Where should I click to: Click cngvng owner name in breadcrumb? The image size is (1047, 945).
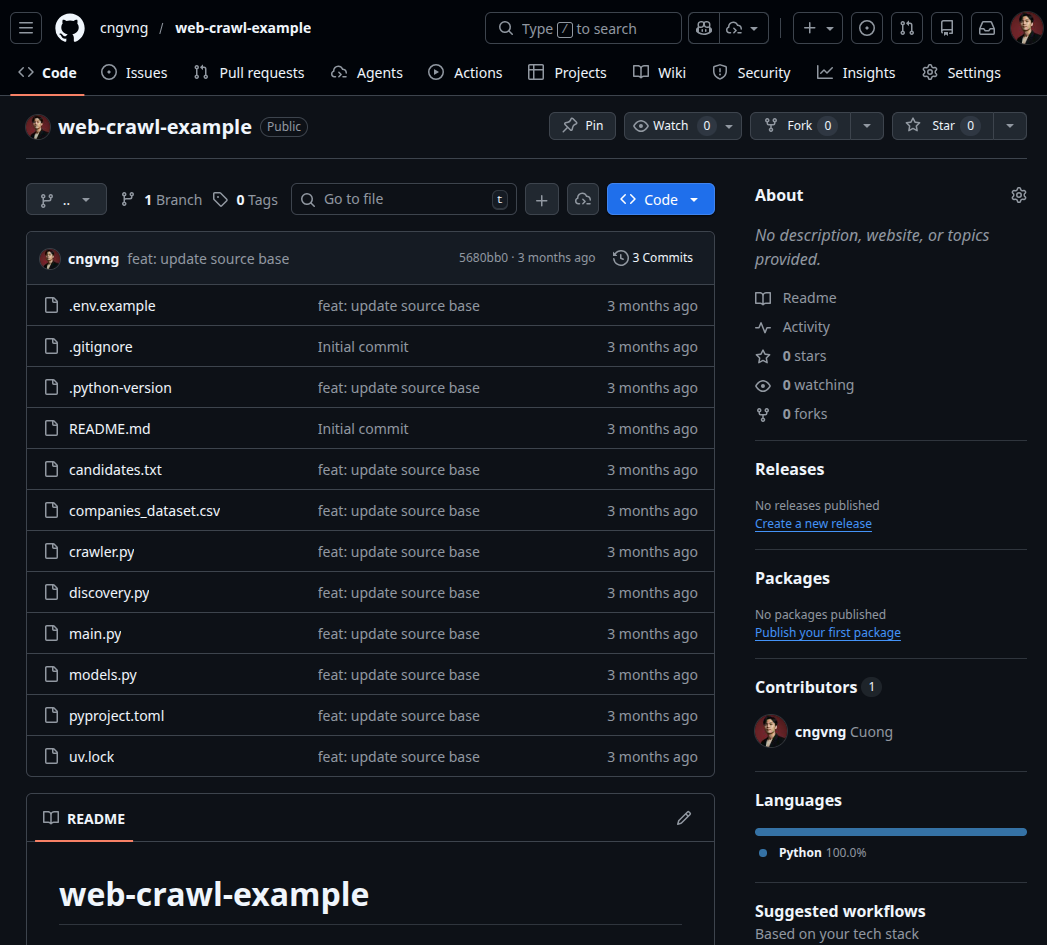124,28
